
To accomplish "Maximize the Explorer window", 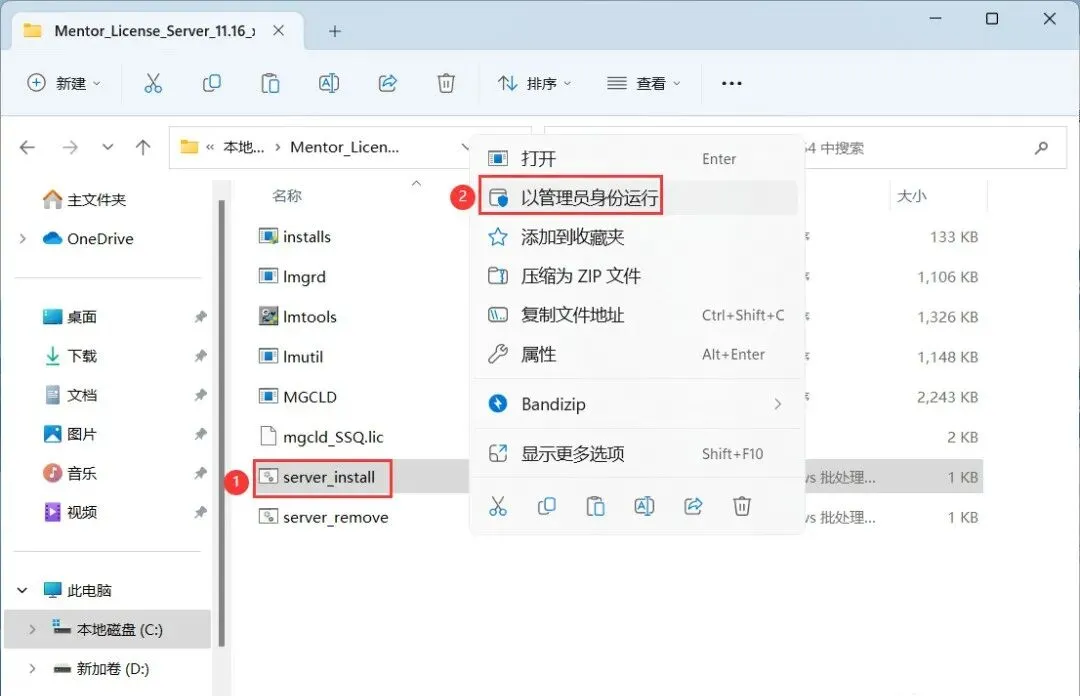I will tap(992, 19).
